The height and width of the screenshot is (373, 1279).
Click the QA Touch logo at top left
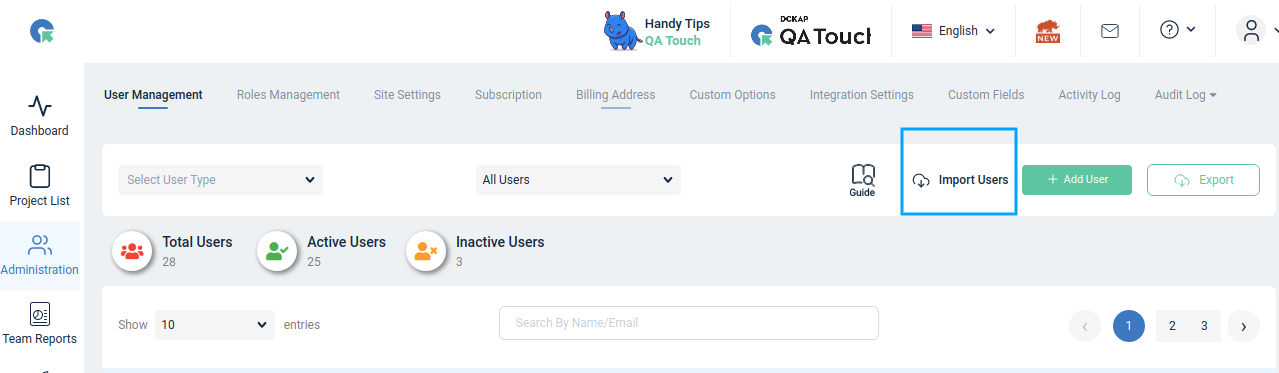click(x=42, y=32)
